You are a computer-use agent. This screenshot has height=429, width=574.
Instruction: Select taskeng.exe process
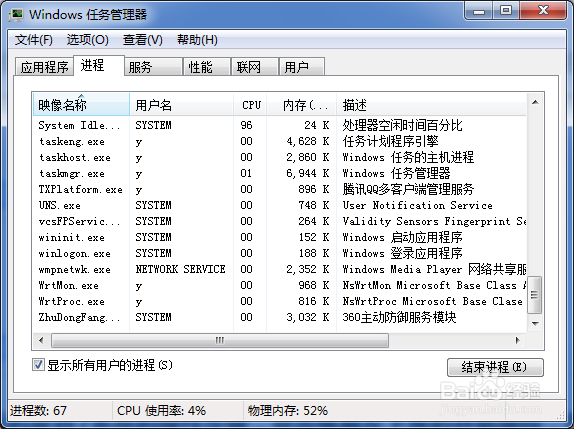280,141
